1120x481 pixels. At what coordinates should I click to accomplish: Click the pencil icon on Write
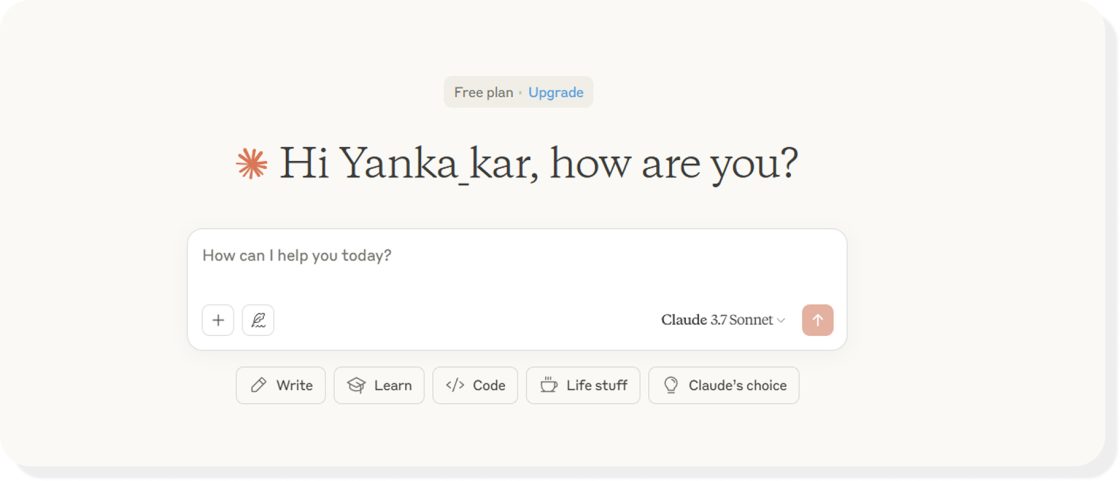tap(259, 385)
